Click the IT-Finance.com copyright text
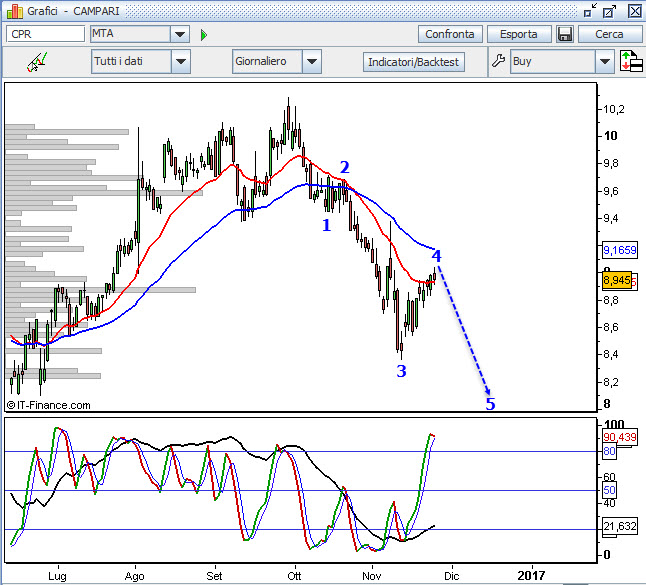Screen dimensions: 646x585 pyautogui.click(x=49, y=405)
